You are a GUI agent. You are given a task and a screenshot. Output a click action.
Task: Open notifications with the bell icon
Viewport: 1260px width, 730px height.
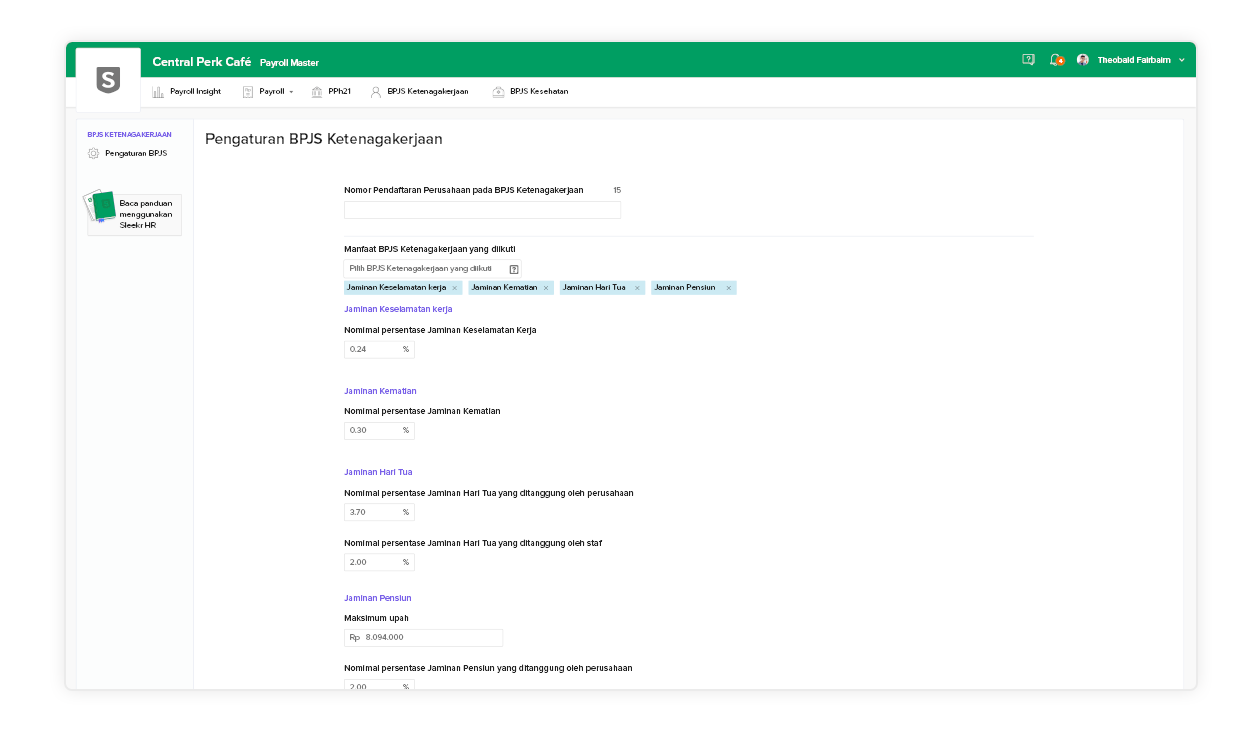coord(1056,60)
